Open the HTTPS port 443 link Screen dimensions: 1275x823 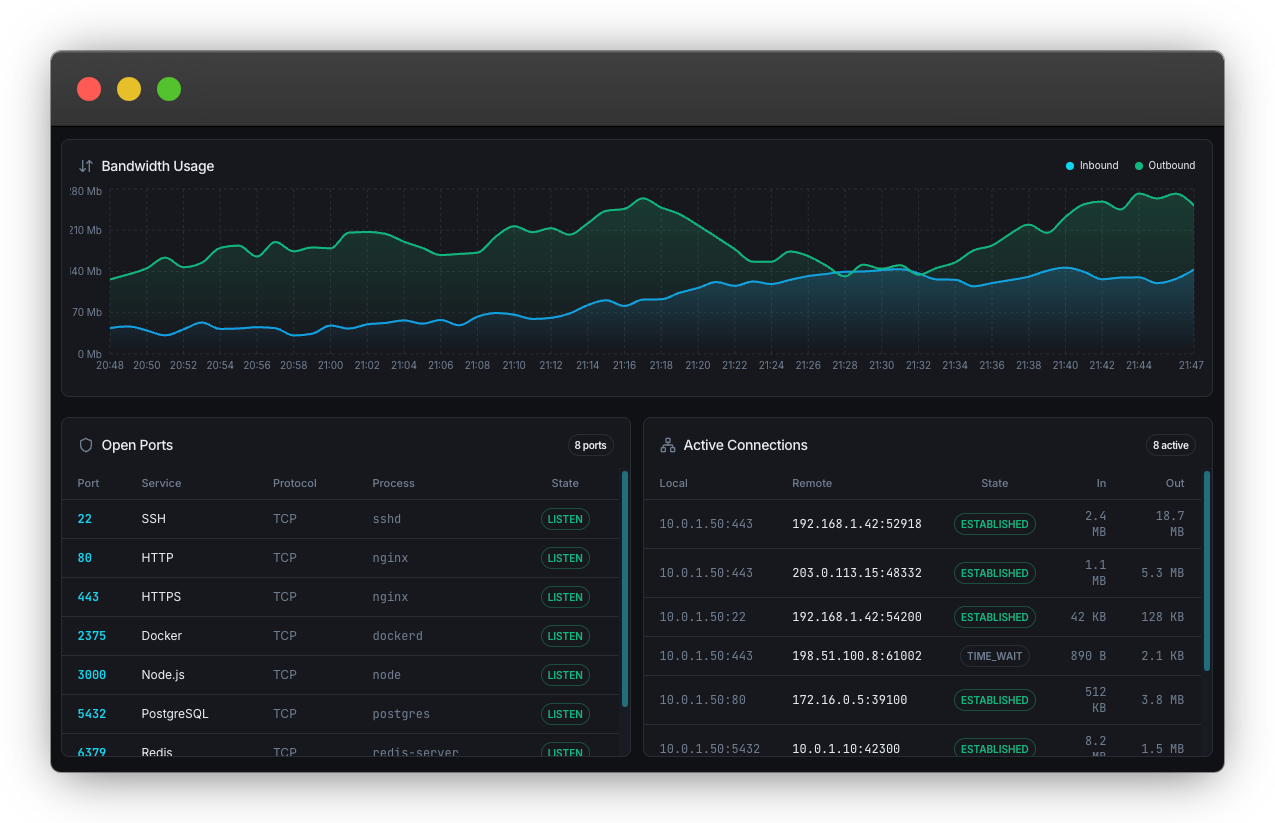point(86,597)
